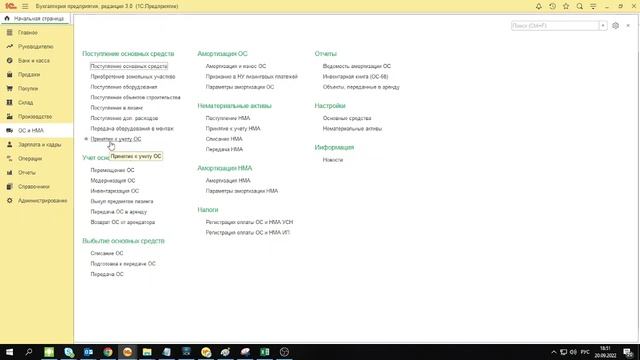Viewport: 640px width, 360px height.
Task: Switch to the Начальная страница tab
Action: click(36, 19)
